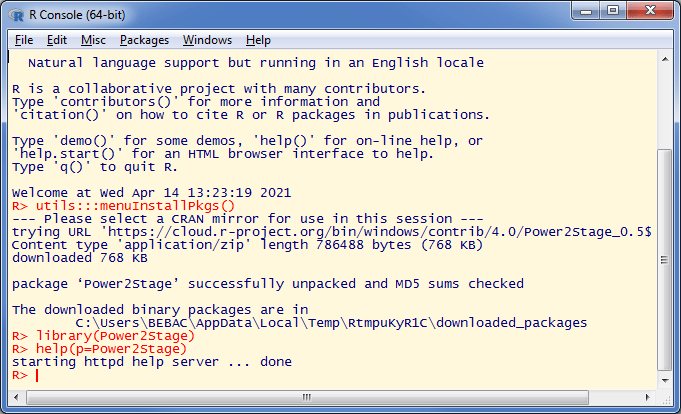
Task: Click the library(Power2Stage) command line
Action: pyautogui.click(x=114, y=336)
